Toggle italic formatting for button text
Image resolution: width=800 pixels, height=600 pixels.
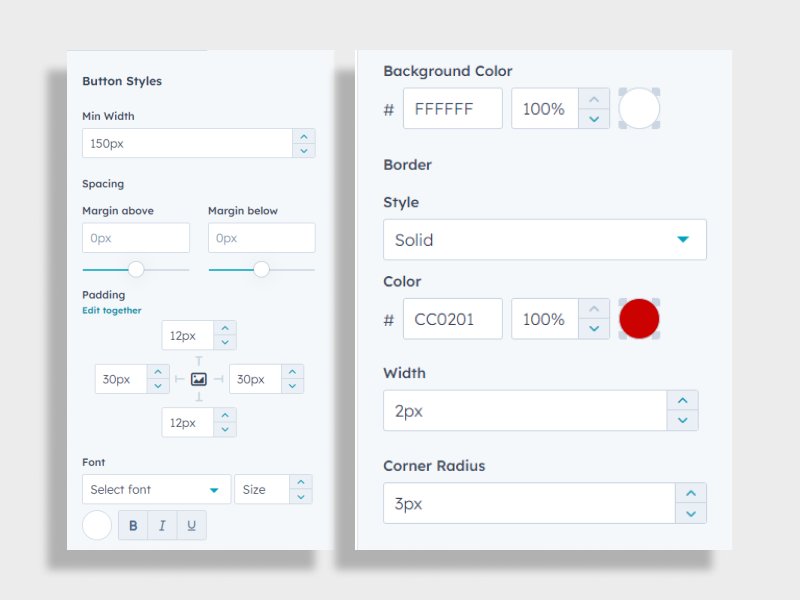pos(162,525)
